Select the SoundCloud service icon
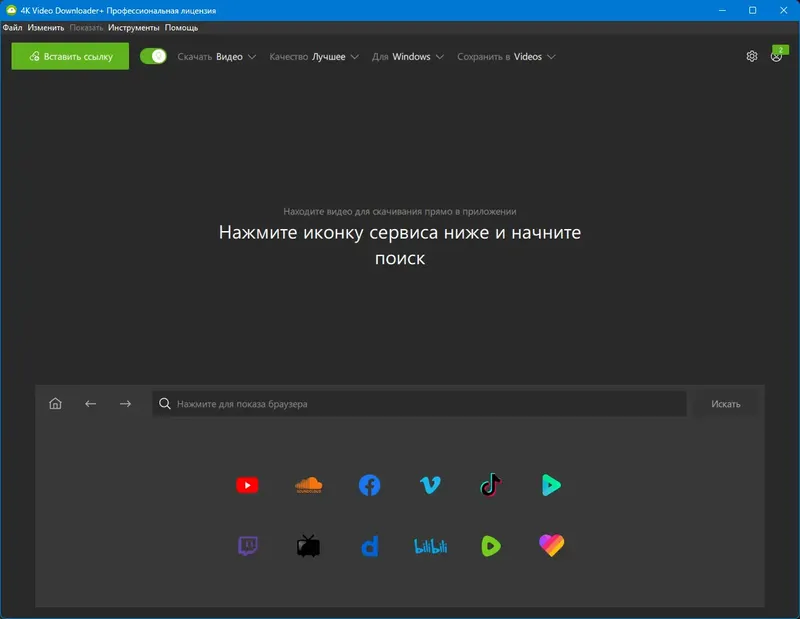The height and width of the screenshot is (619, 800). coord(308,485)
